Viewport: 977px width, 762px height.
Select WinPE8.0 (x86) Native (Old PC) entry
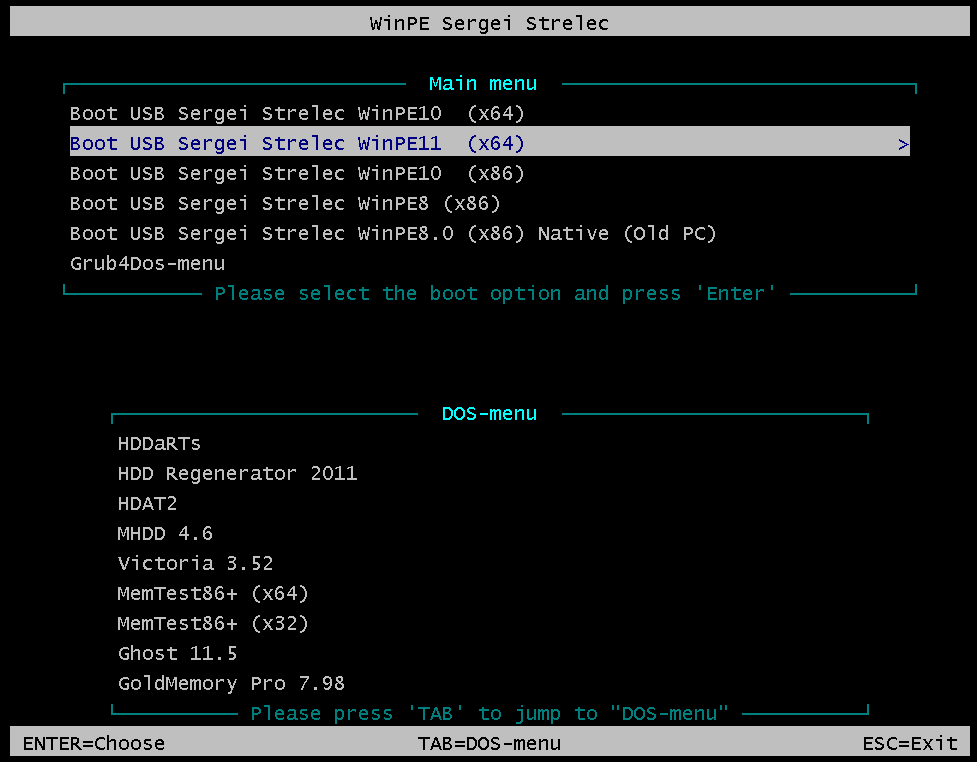click(x=393, y=233)
